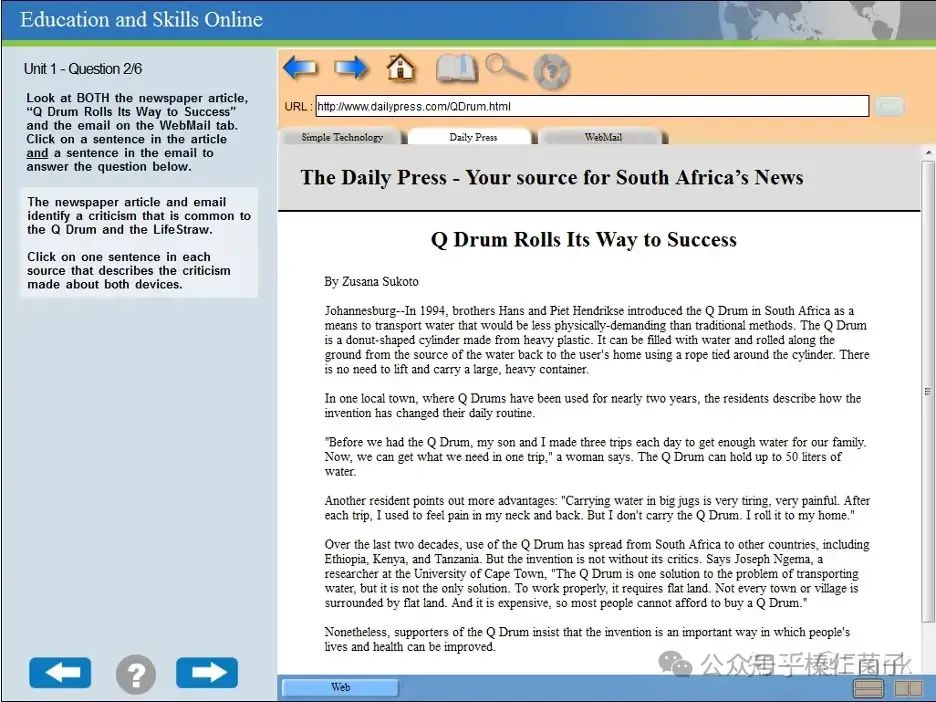The height and width of the screenshot is (702, 936).
Task: Click the scrollbar up arrow
Action: pos(928,153)
